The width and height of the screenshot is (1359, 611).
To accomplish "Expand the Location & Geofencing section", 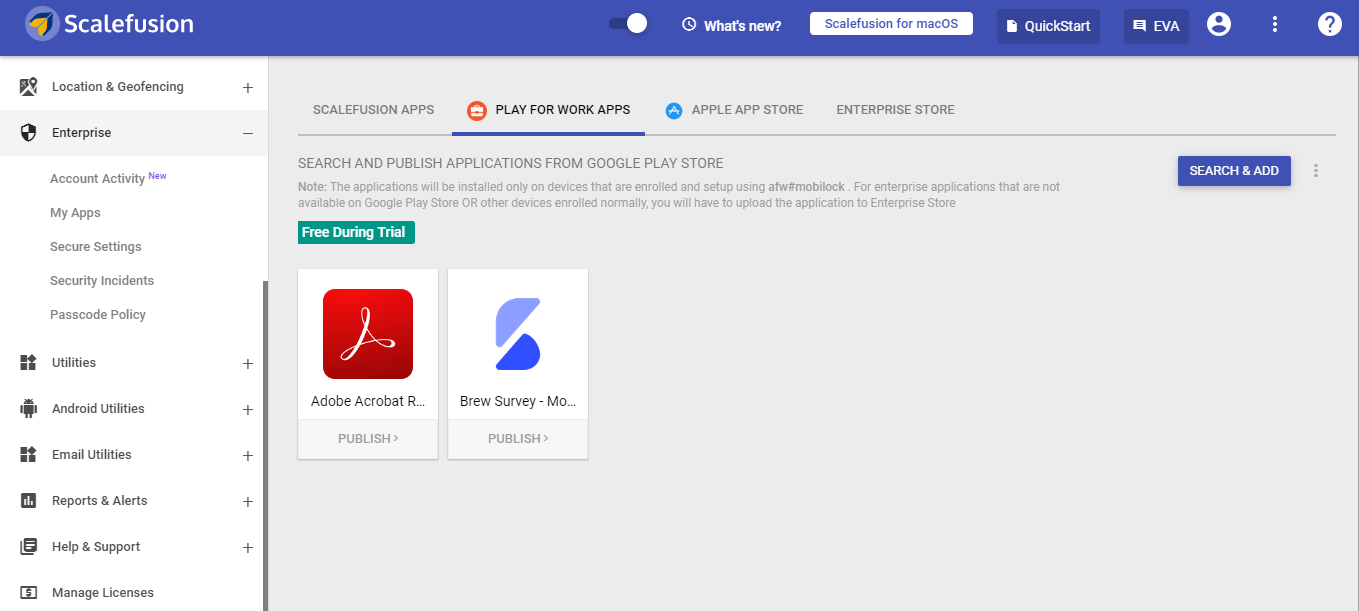I will [x=248, y=88].
